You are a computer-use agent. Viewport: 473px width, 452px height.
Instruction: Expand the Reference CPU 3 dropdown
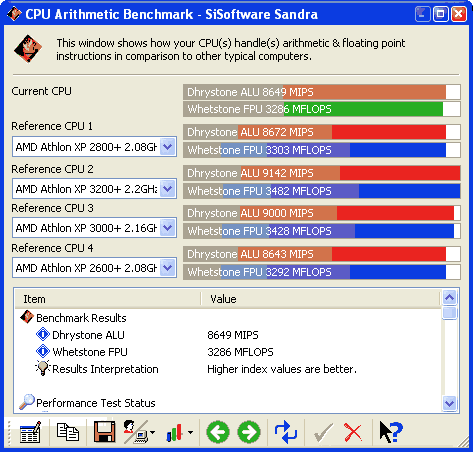168,228
